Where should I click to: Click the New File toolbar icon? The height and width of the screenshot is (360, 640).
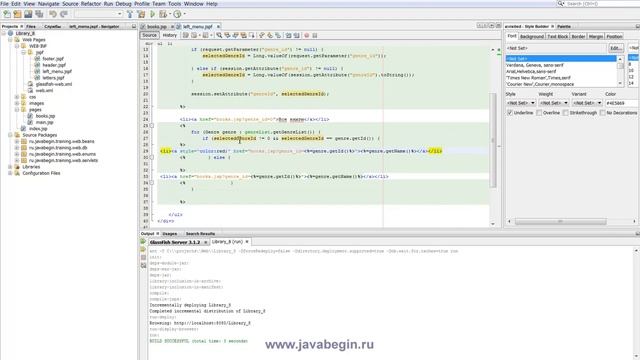7,14
